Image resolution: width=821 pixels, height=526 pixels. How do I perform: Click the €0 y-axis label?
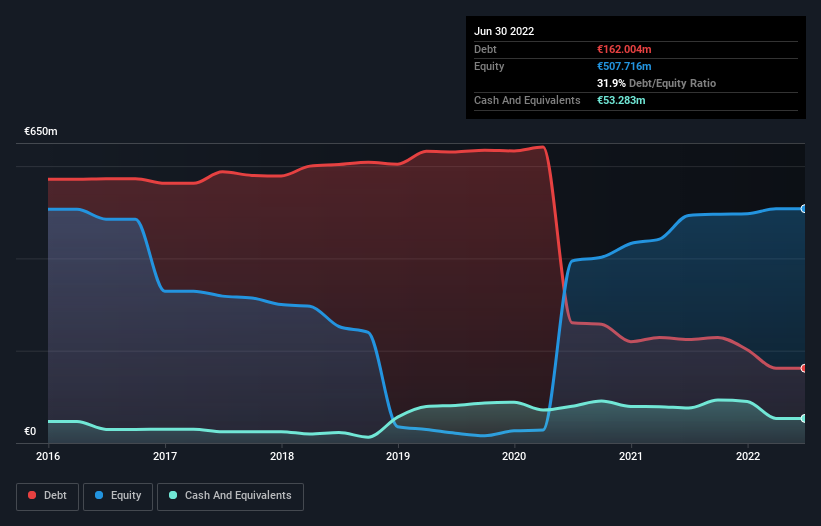30,432
